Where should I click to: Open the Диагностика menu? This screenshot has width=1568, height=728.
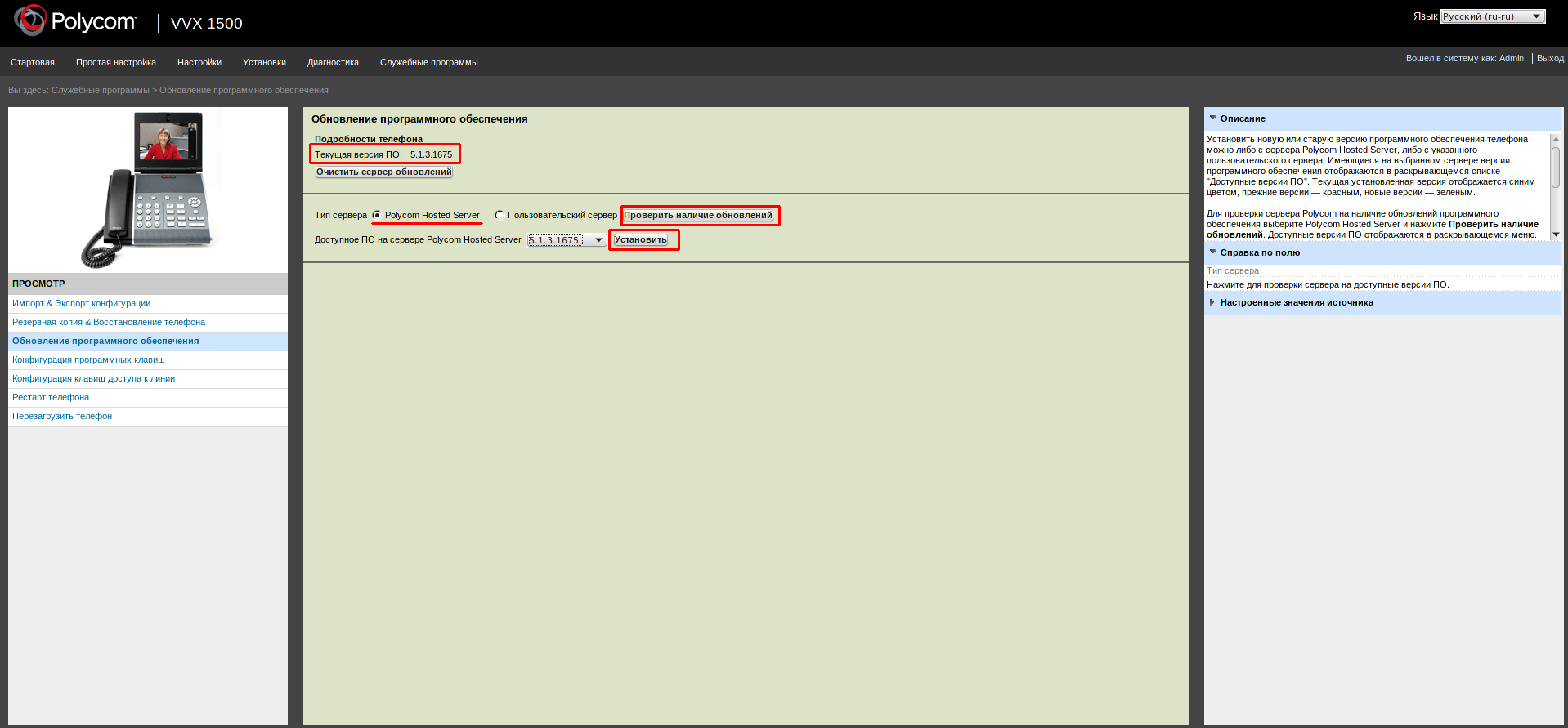coord(333,62)
